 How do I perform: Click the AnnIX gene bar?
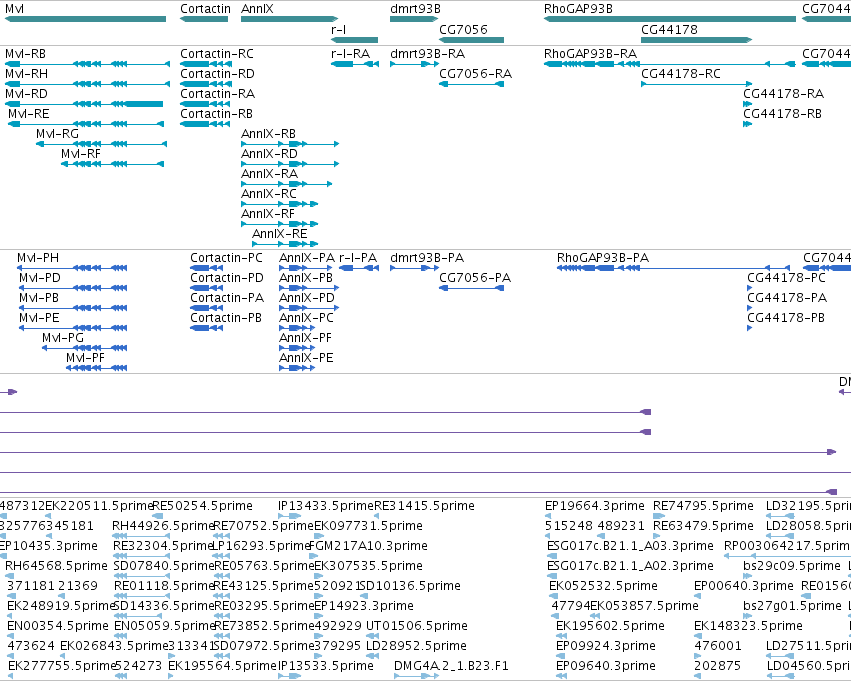coord(289,19)
